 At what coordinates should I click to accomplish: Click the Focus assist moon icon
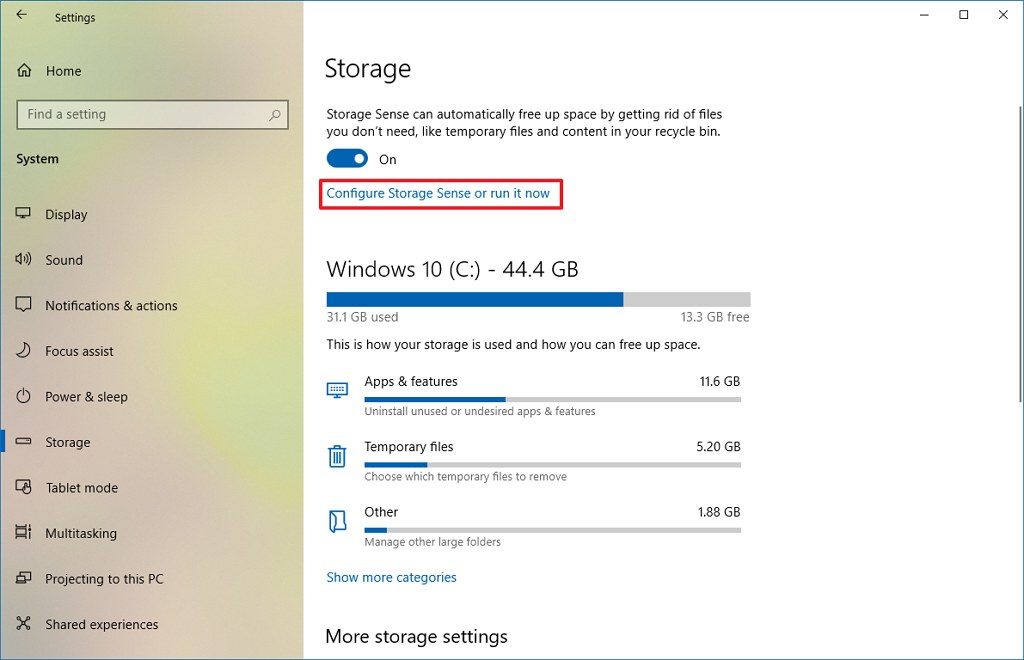tap(25, 351)
